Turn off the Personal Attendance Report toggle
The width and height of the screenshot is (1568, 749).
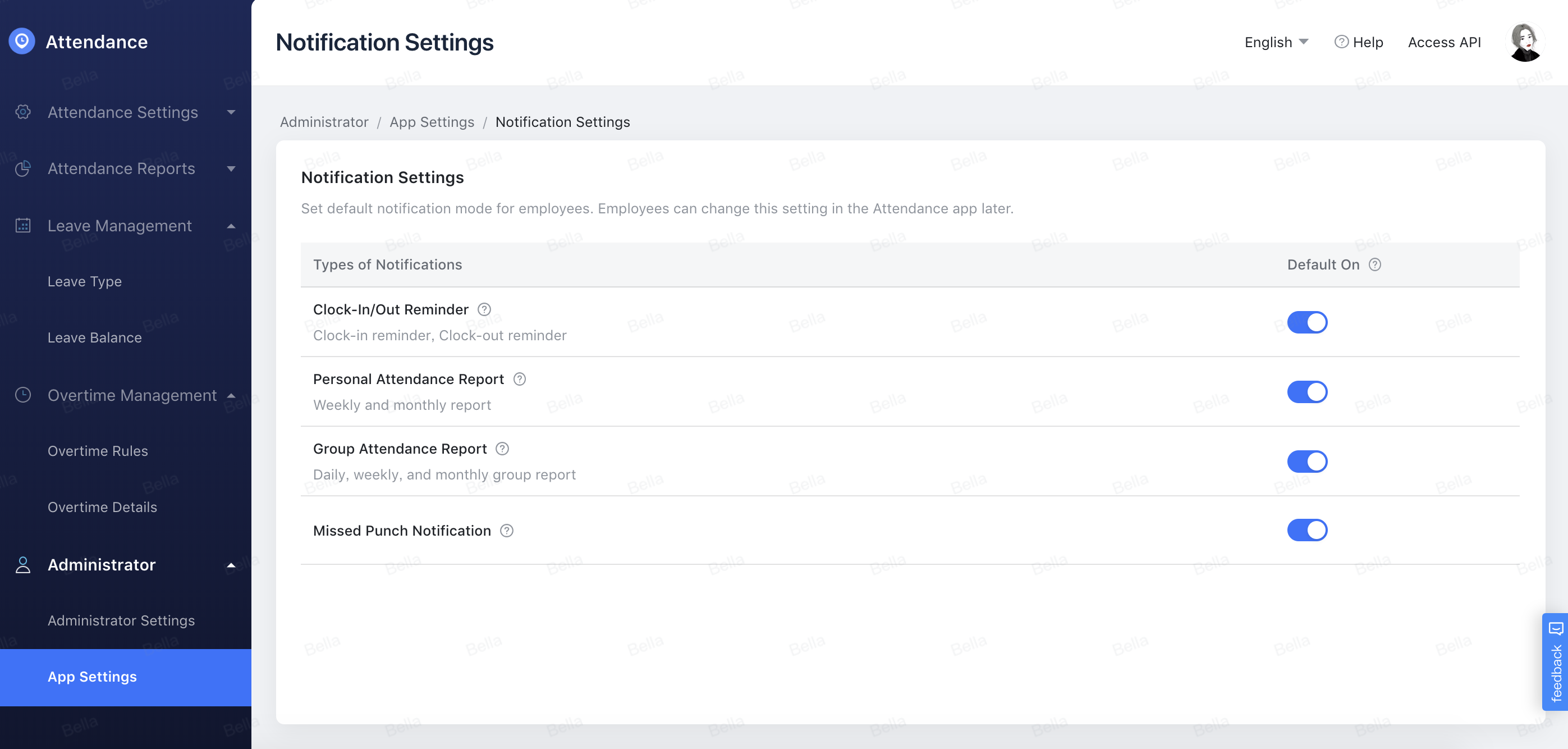[1306, 392]
